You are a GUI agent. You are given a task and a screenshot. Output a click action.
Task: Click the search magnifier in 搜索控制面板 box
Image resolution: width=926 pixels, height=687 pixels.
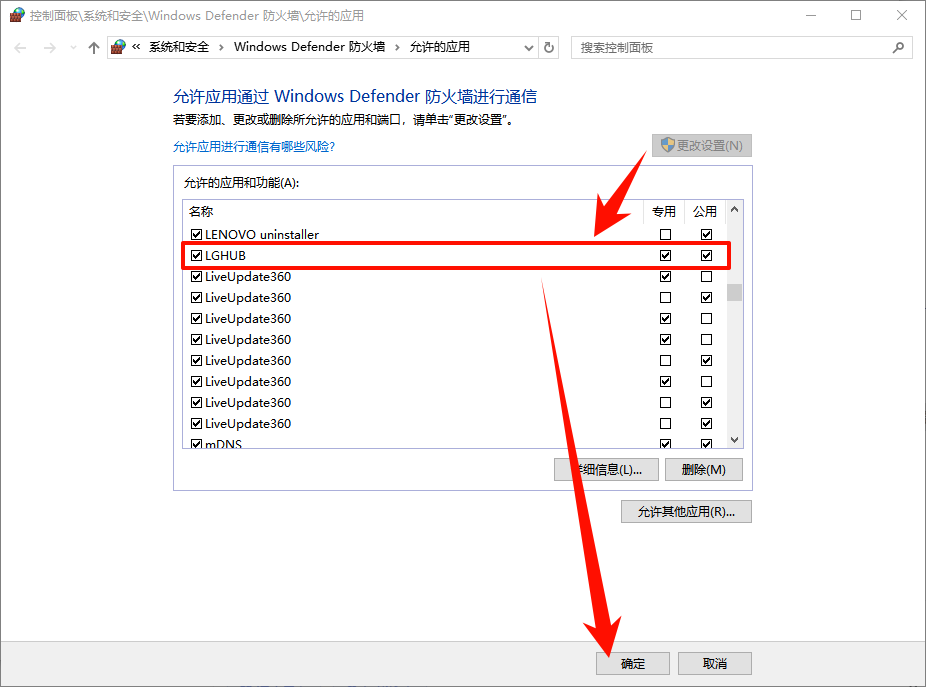pos(897,47)
